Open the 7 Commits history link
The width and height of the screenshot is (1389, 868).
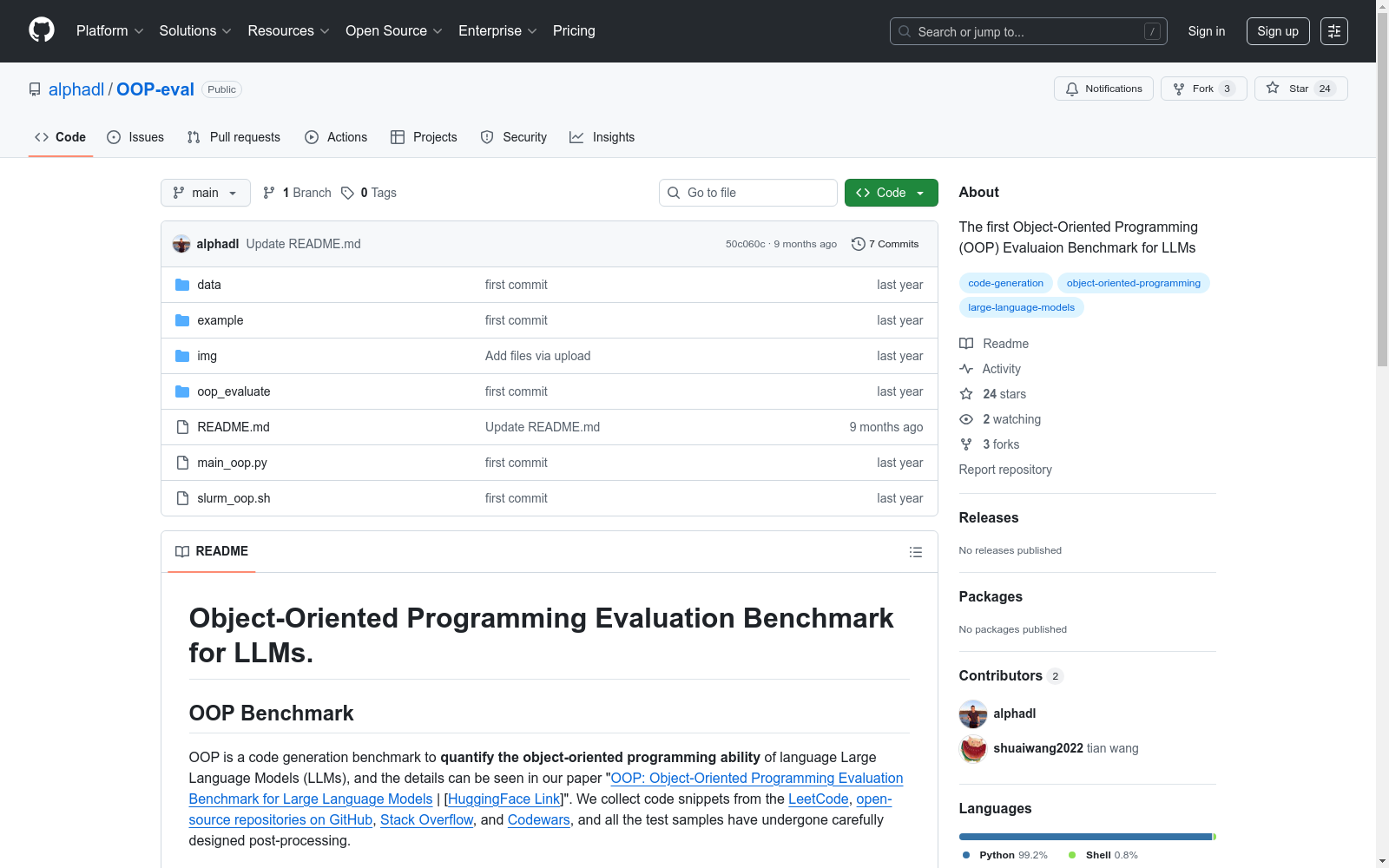885,244
